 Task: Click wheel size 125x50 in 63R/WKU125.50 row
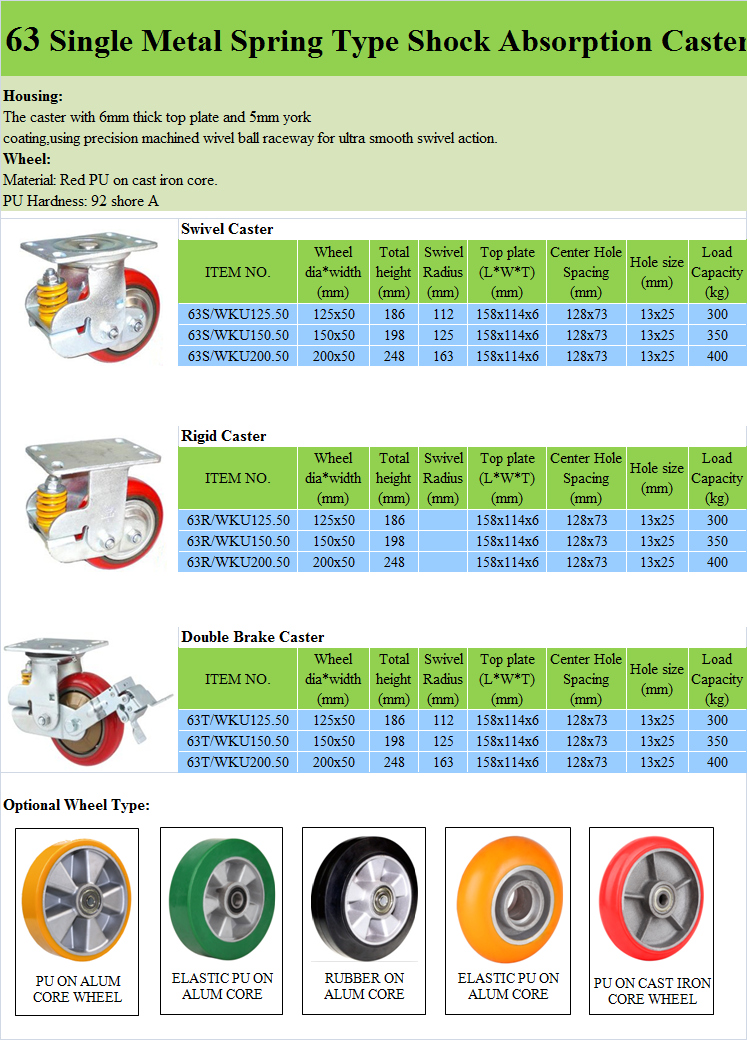pyautogui.click(x=334, y=521)
